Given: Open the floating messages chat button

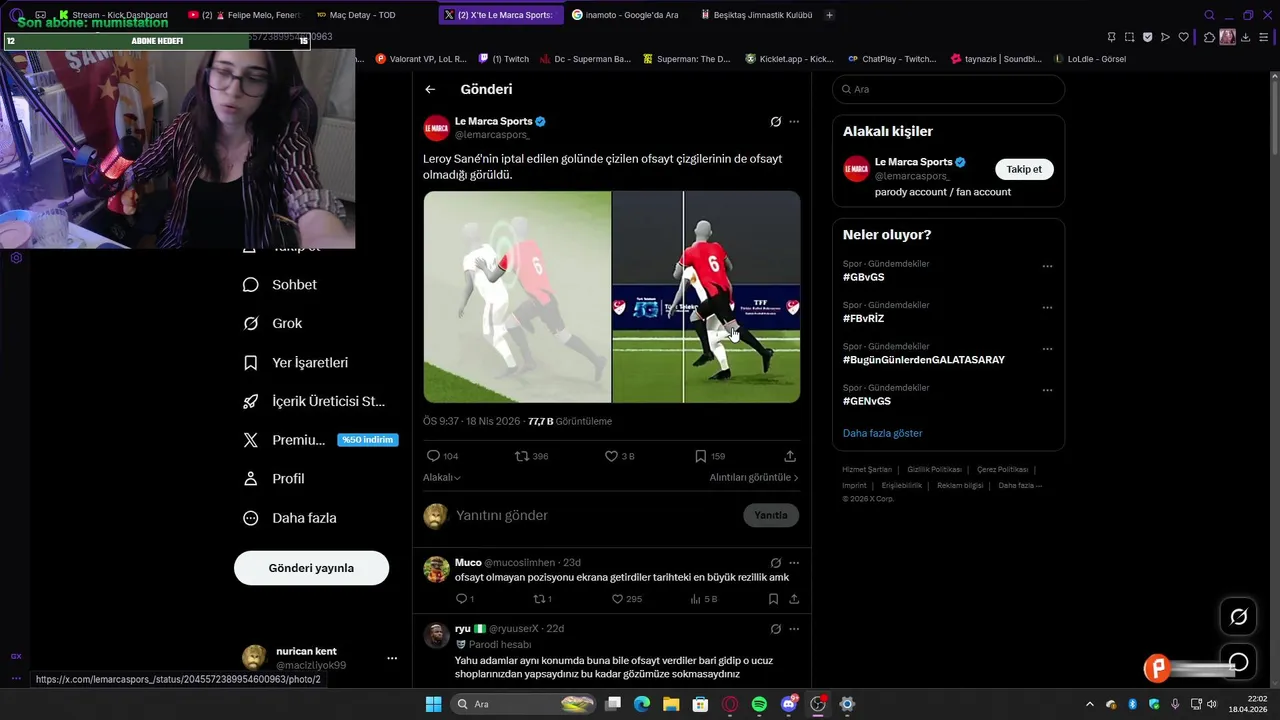Looking at the screenshot, I should tap(1238, 662).
